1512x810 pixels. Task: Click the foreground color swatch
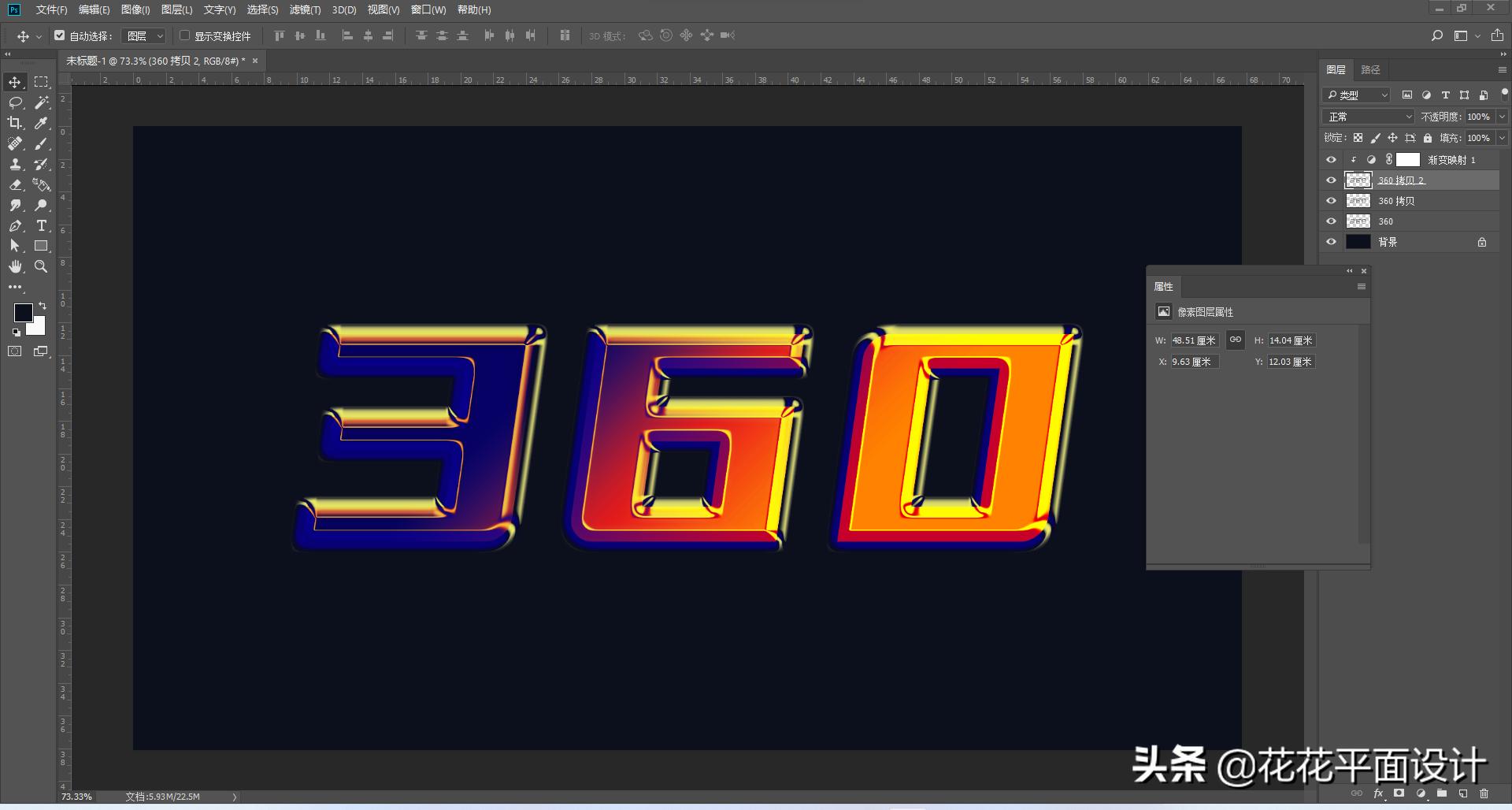click(24, 313)
